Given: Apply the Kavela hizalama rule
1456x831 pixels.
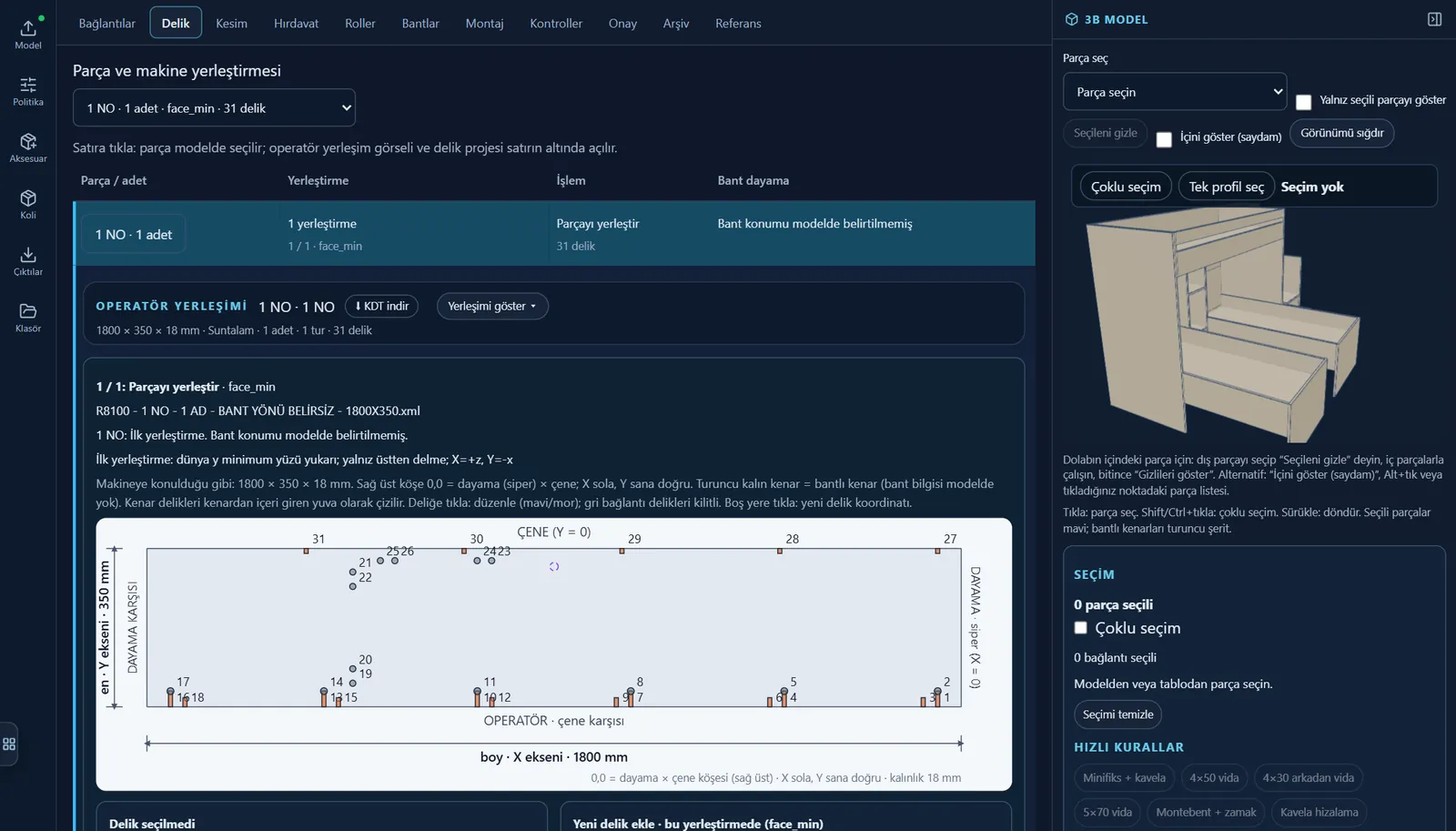Looking at the screenshot, I should click(x=1319, y=812).
